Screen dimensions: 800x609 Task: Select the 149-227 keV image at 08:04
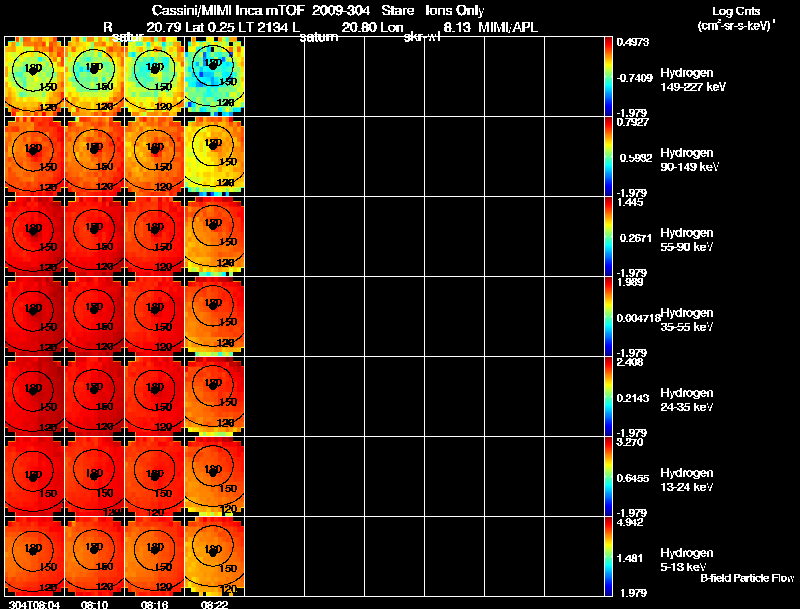(34, 76)
